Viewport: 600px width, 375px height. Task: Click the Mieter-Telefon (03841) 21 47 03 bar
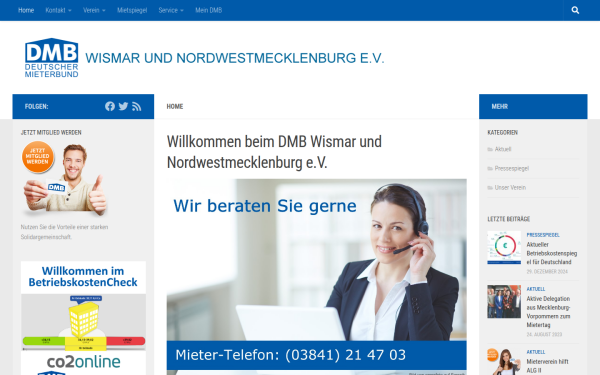point(316,355)
